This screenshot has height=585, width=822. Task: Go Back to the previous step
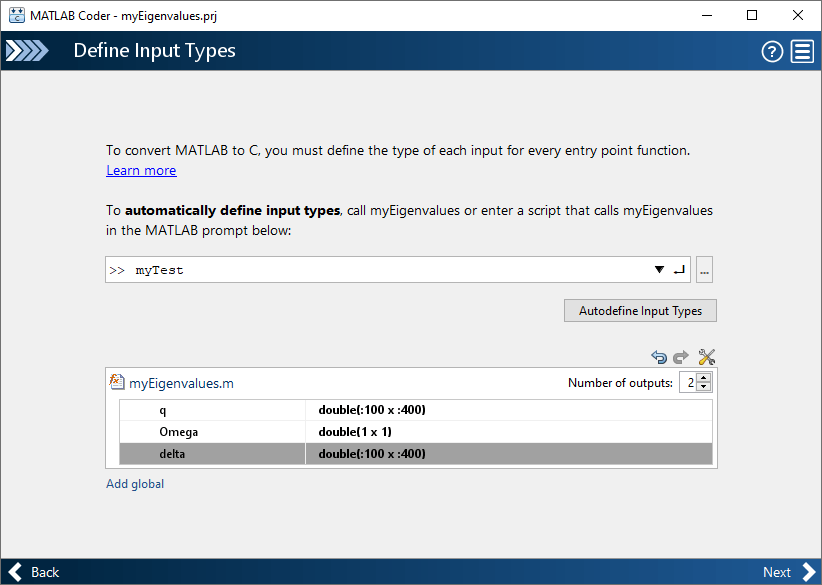coord(34,572)
